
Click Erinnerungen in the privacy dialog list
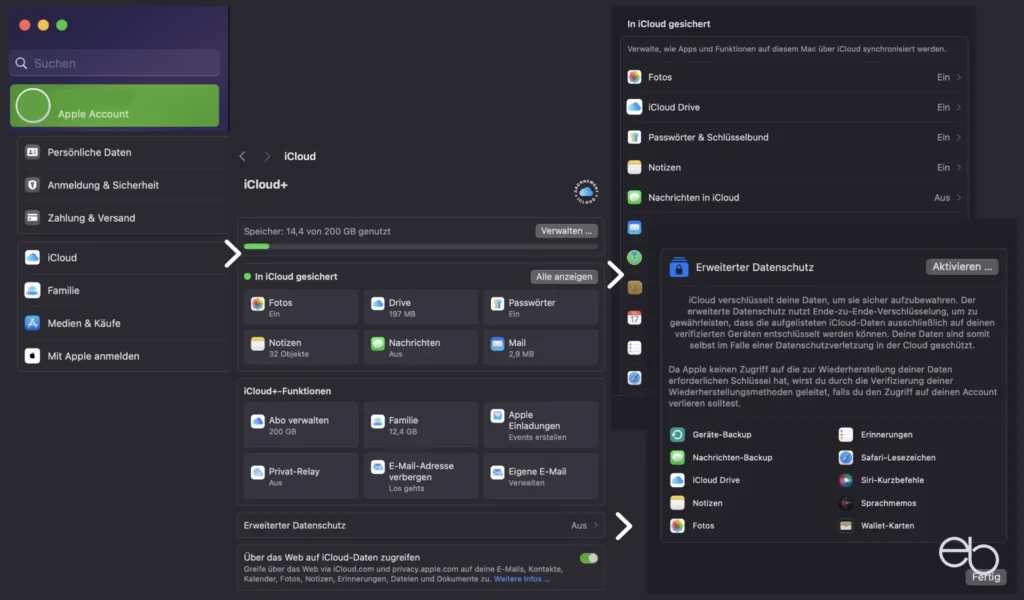point(876,434)
